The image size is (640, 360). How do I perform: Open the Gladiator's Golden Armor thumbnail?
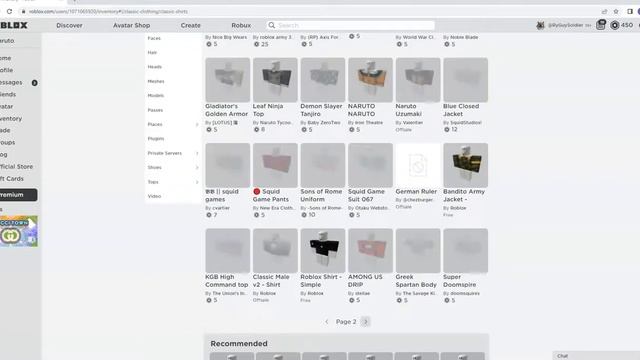coord(228,80)
